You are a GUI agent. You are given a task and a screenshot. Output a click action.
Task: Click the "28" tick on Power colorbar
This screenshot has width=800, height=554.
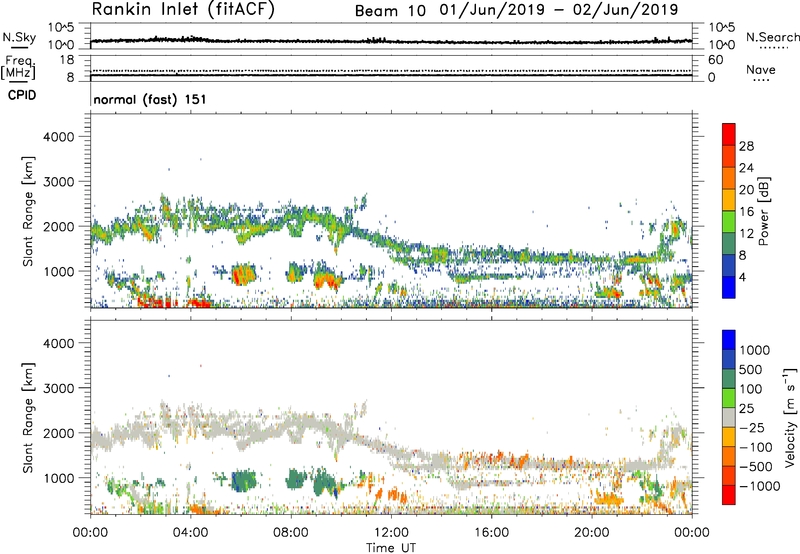click(x=746, y=146)
